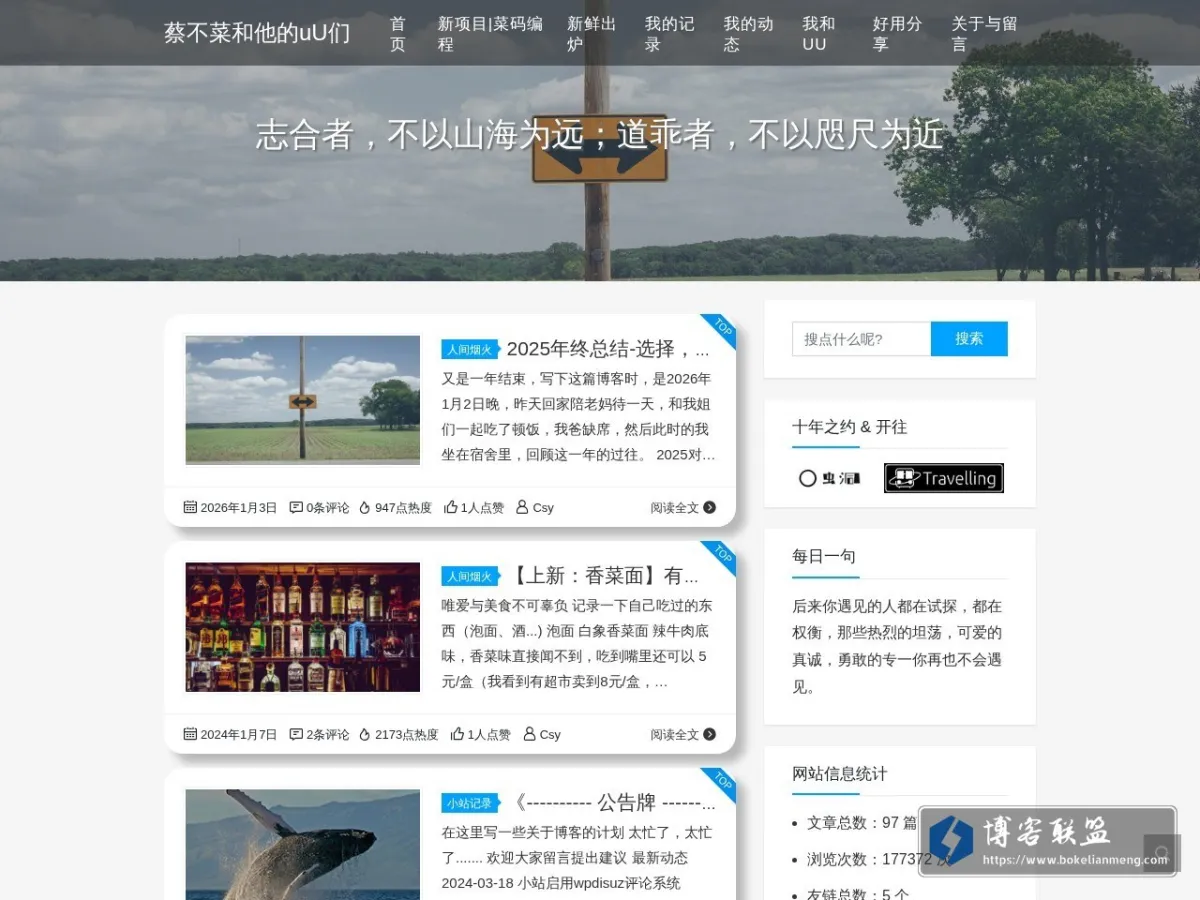Click the 网站信息统计 widget heading
This screenshot has height=900, width=1200.
click(840, 774)
